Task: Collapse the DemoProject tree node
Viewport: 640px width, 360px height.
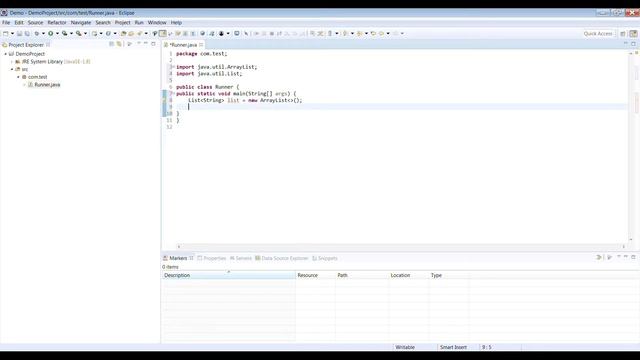Action: 6,54
